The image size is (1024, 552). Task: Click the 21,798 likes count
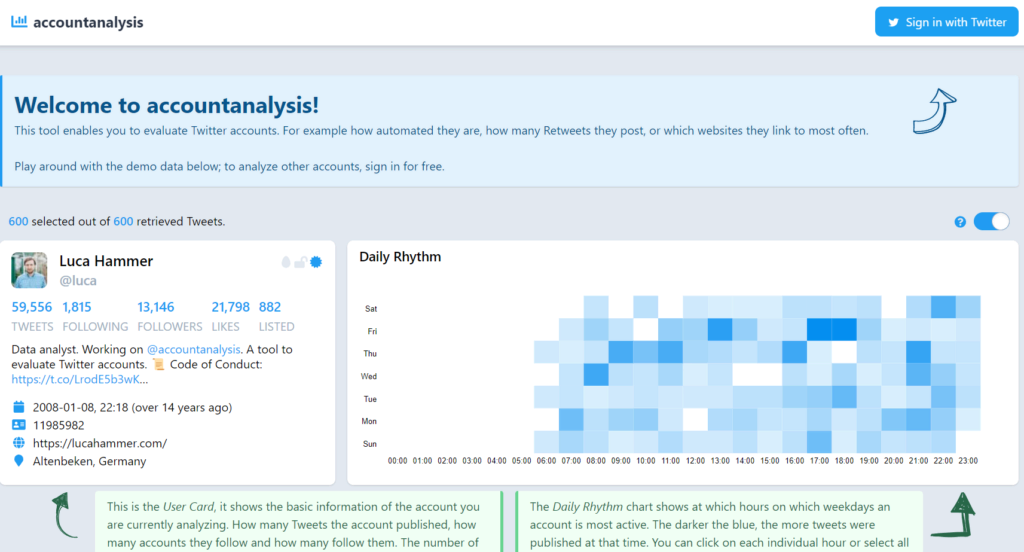[x=231, y=307]
